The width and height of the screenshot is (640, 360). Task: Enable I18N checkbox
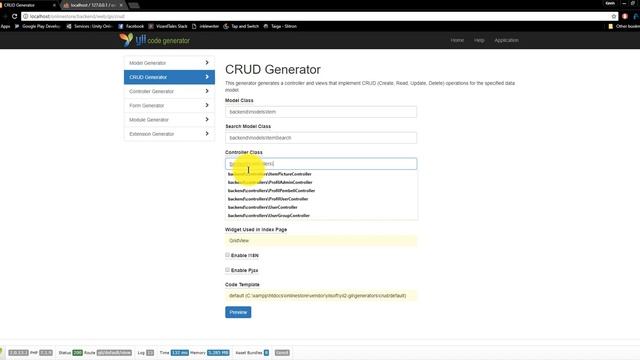[x=227, y=255]
